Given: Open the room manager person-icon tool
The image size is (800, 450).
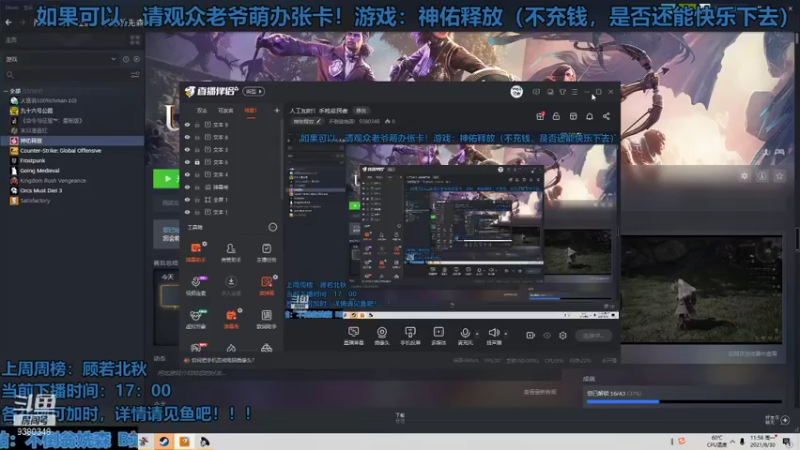Looking at the screenshot, I should click(231, 252).
